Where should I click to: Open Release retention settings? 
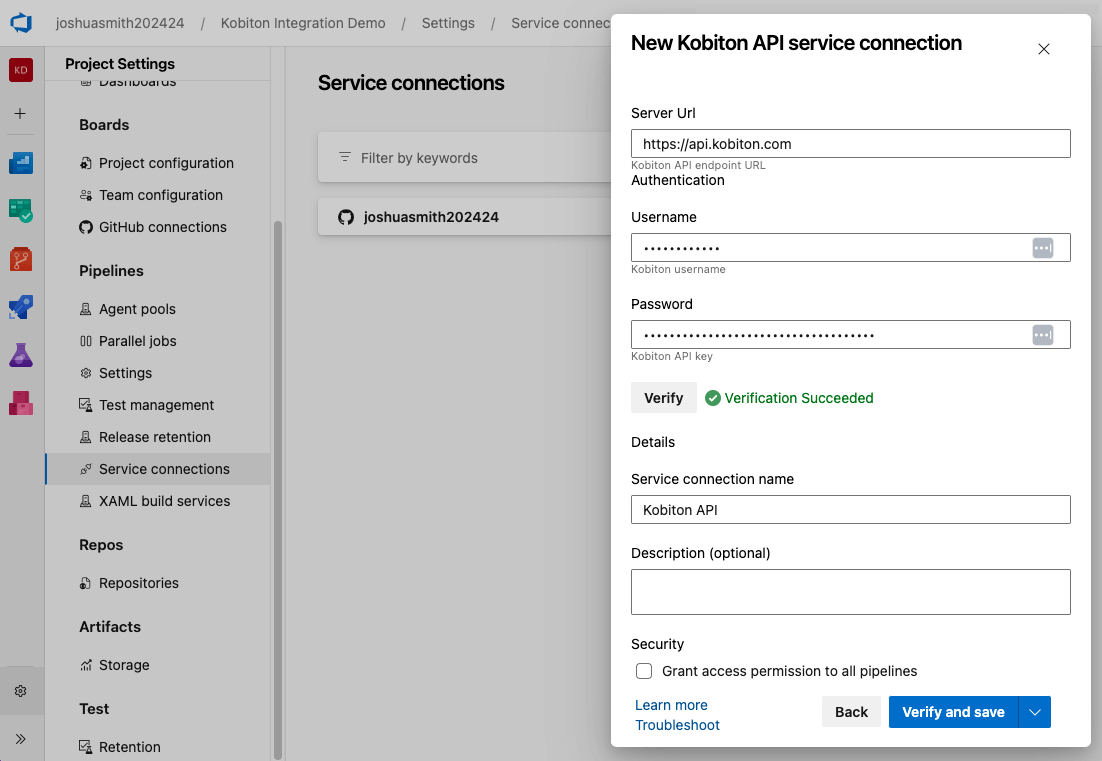click(158, 437)
